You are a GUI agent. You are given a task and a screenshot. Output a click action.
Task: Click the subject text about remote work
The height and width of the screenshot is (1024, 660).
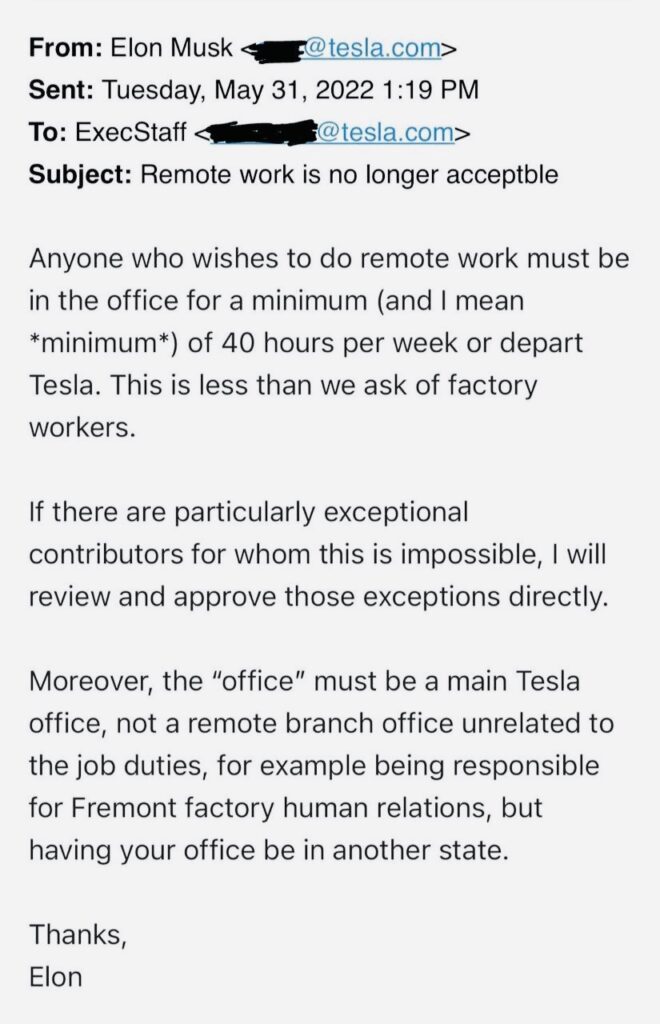pyautogui.click(x=349, y=175)
